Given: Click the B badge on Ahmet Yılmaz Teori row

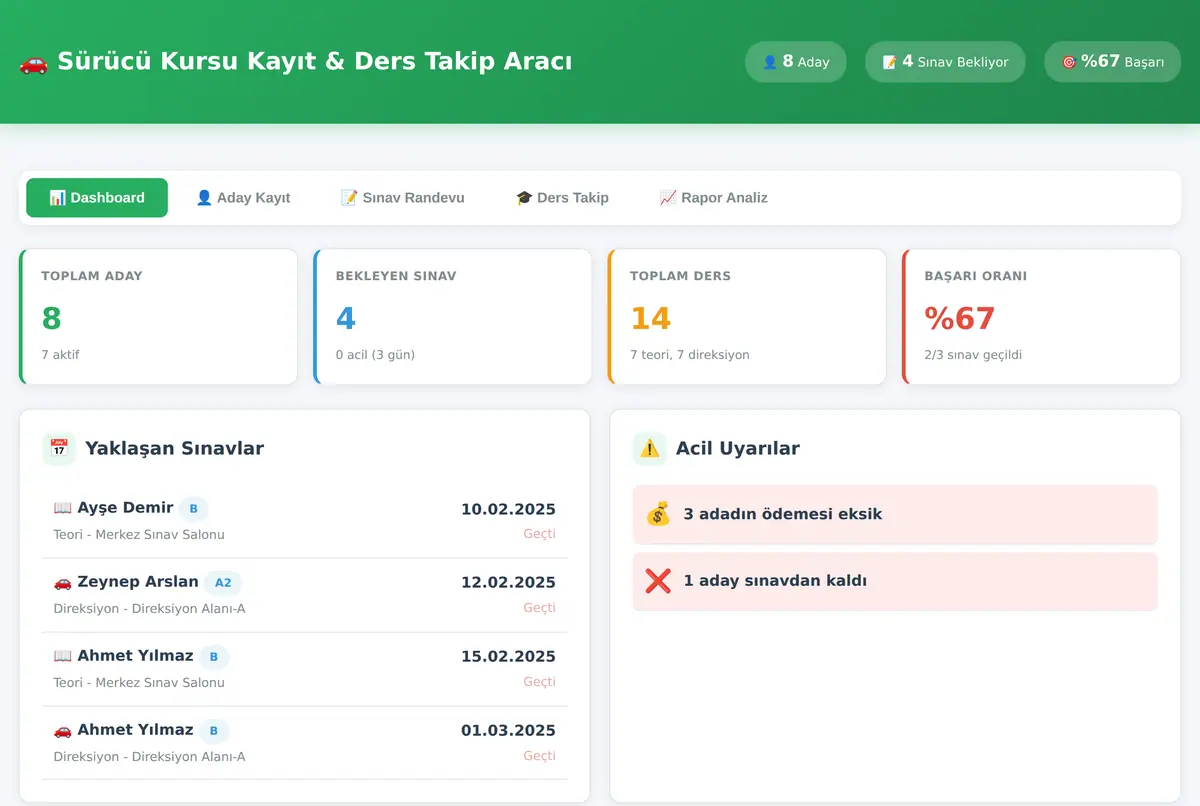Looking at the screenshot, I should tap(214, 657).
